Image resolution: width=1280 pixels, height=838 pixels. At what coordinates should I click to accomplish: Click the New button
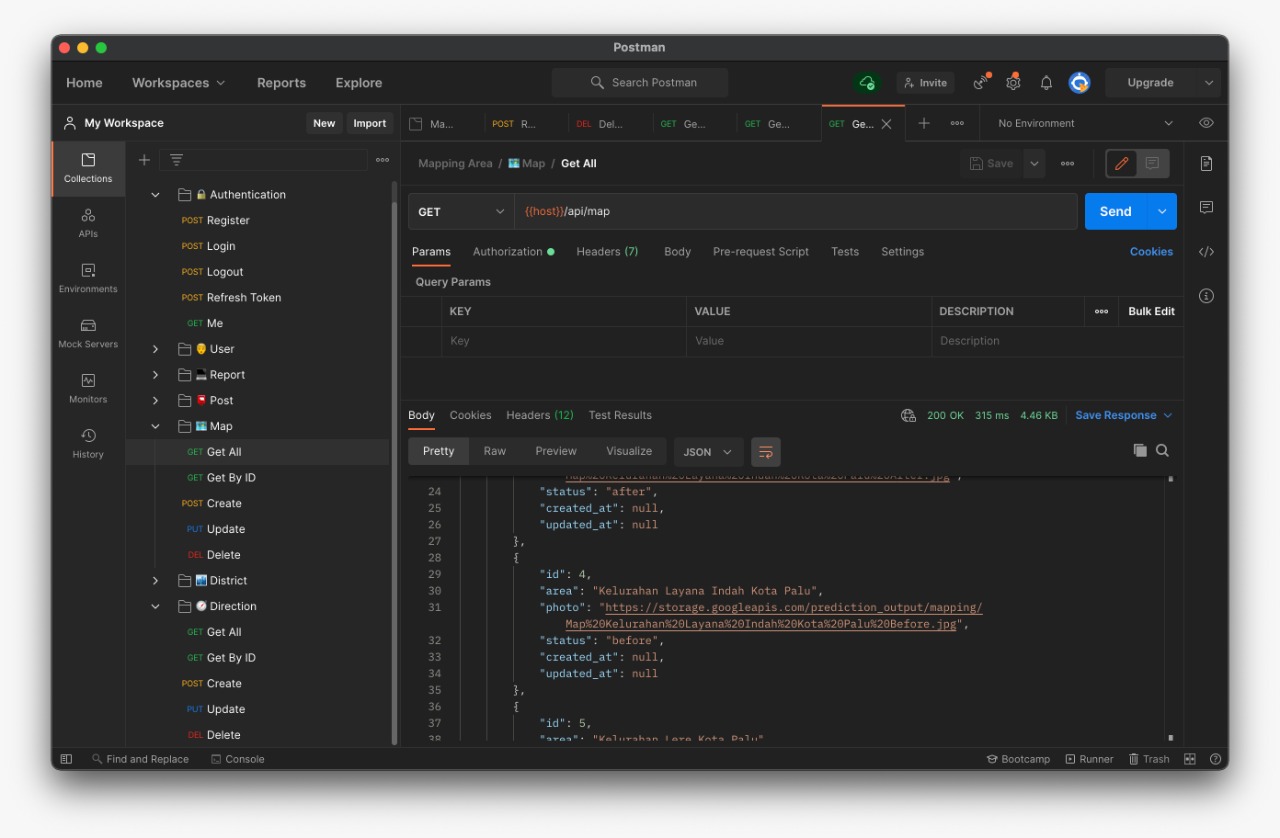[x=324, y=123]
